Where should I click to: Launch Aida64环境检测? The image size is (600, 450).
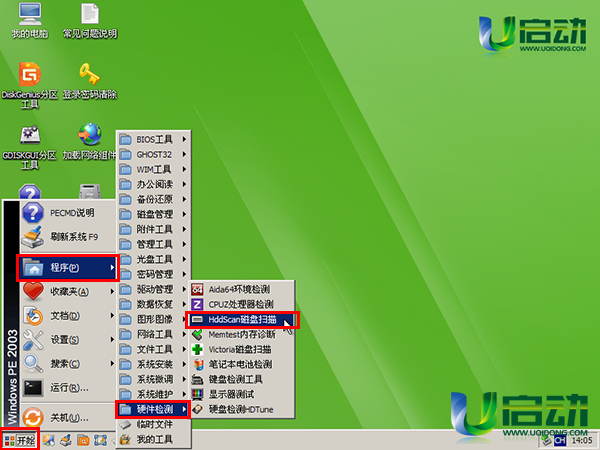tap(242, 289)
